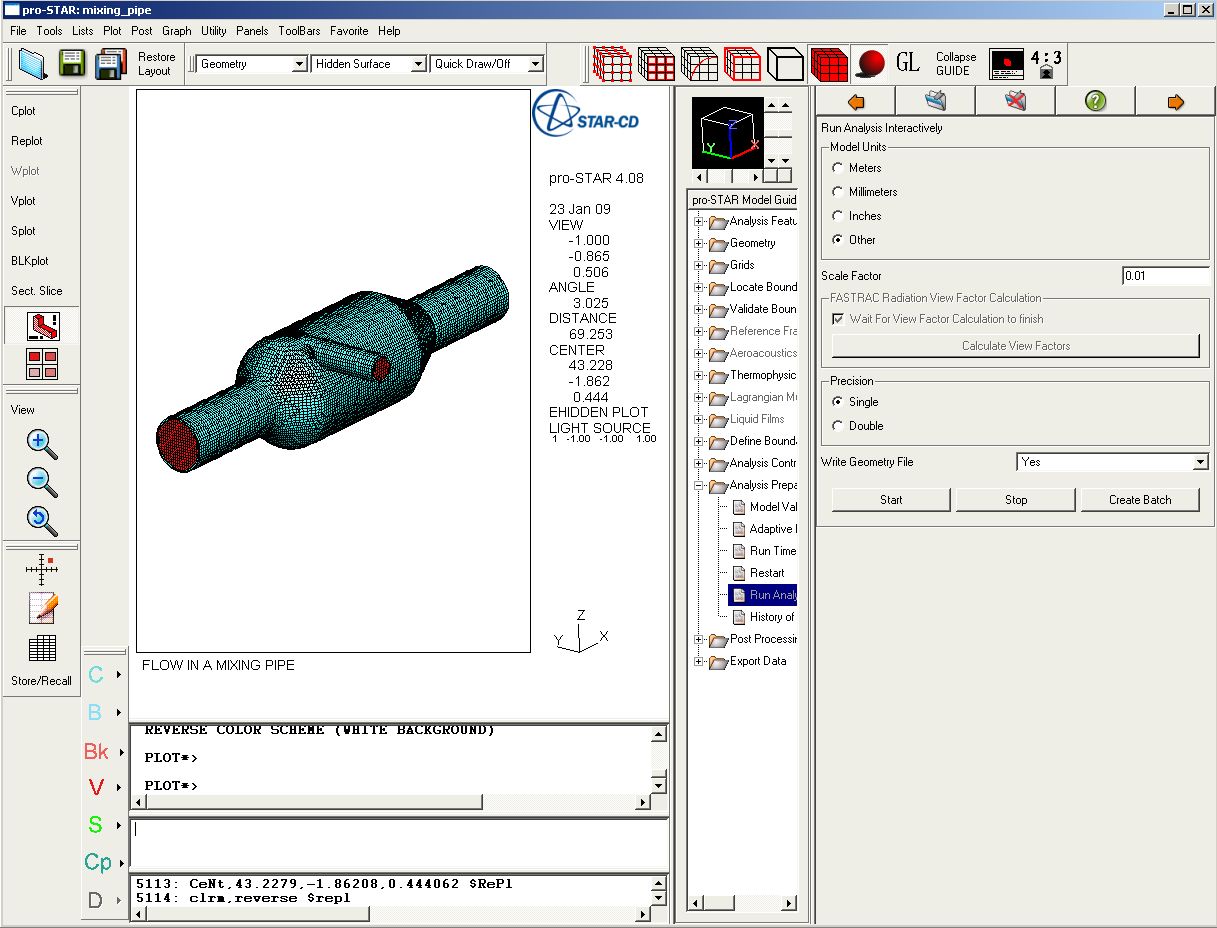Open the Utility menu

(x=213, y=31)
